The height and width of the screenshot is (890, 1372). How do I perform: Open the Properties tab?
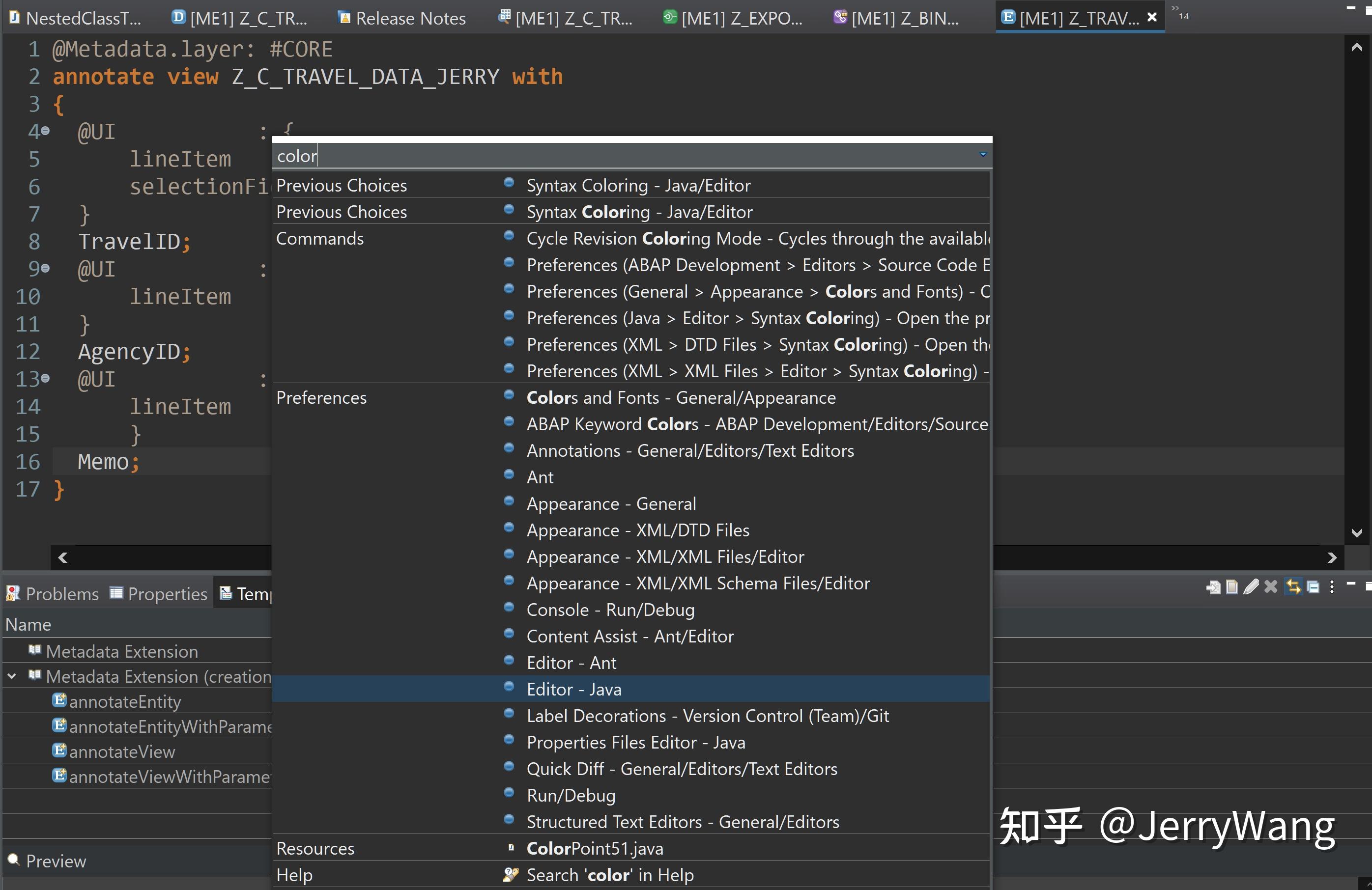pos(159,593)
